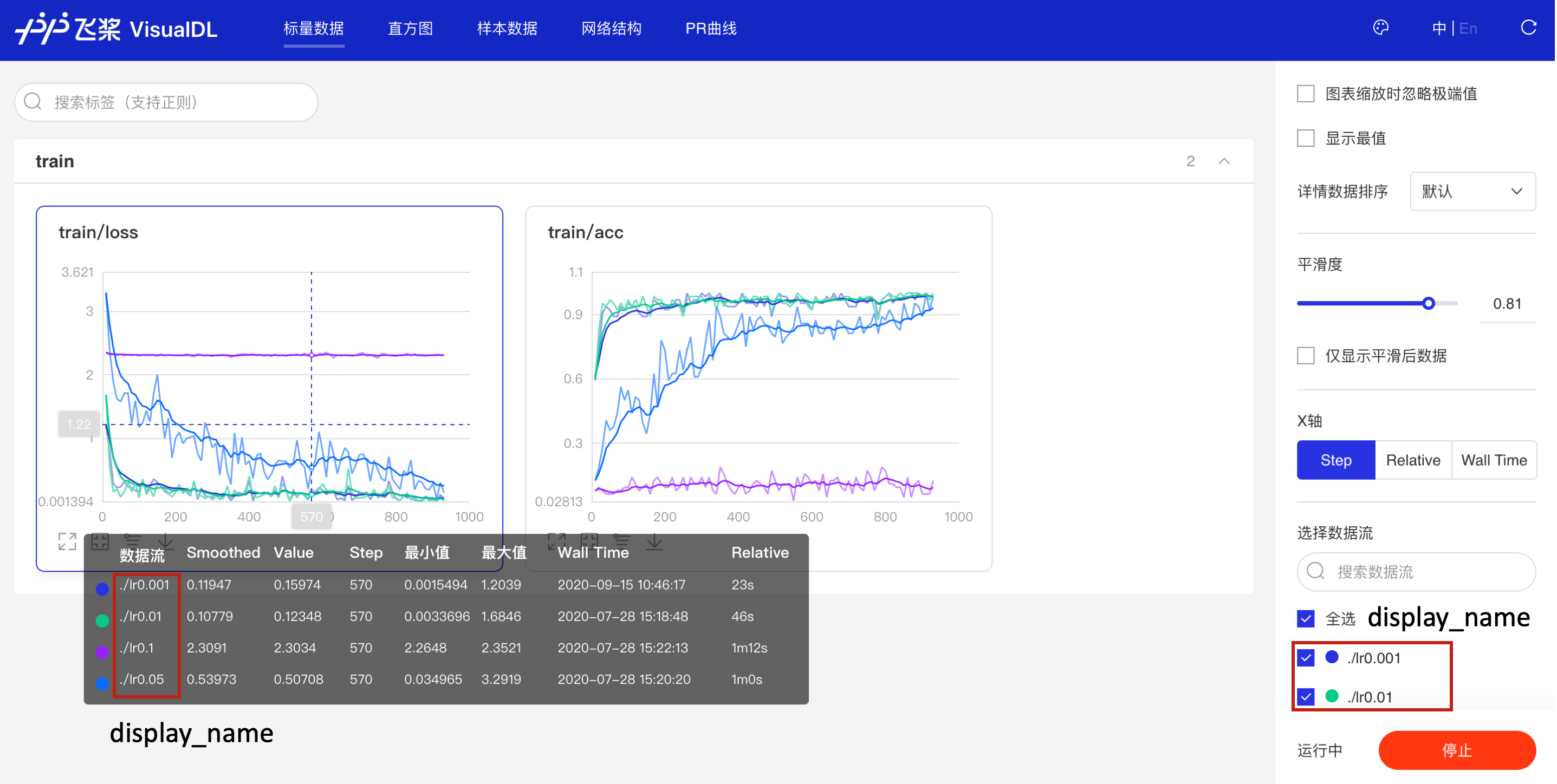Maximize the train/loss chart
Viewport: 1557px width, 784px height.
[x=67, y=541]
